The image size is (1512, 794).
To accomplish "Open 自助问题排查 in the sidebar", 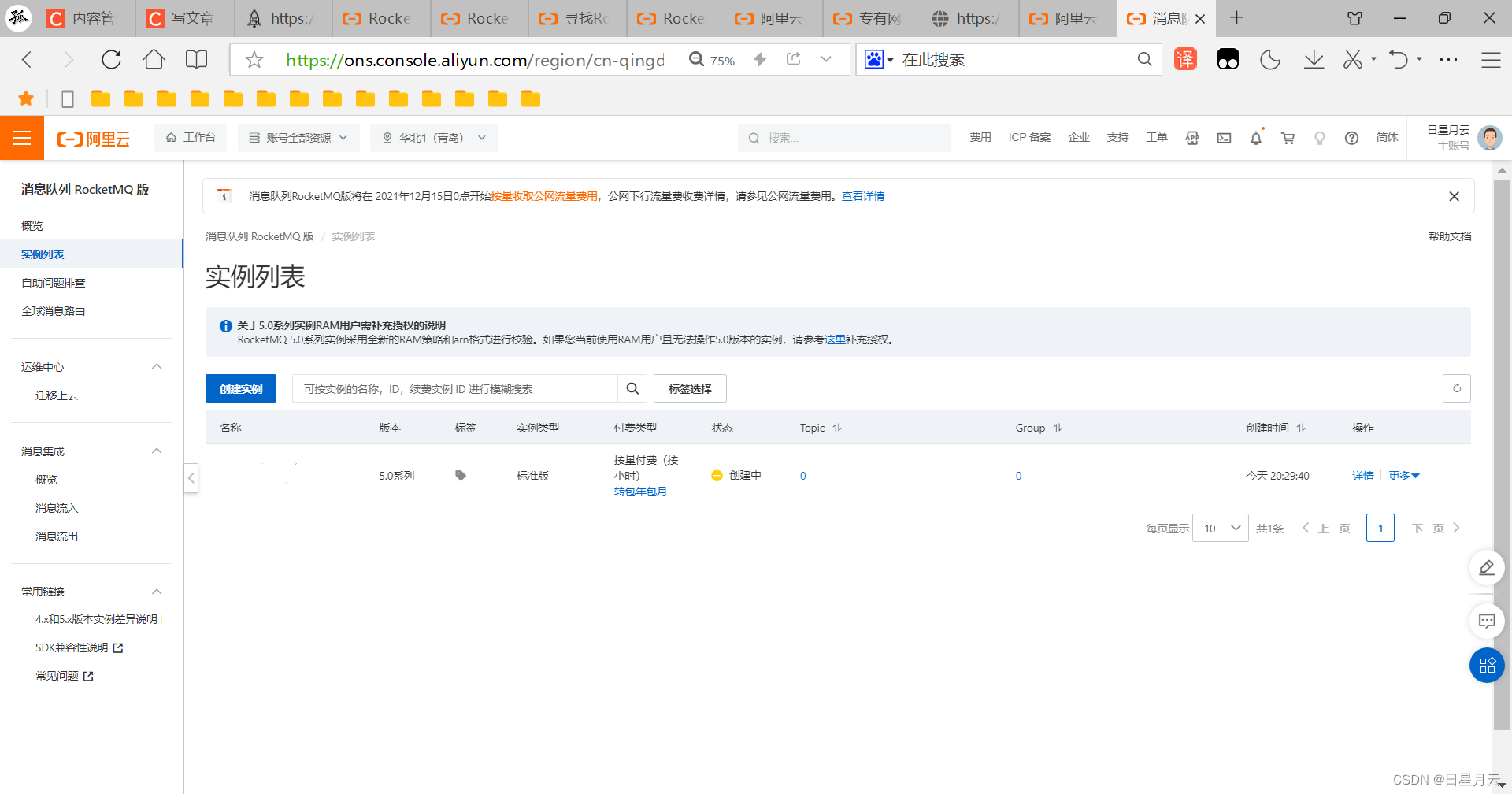I will pos(54,283).
